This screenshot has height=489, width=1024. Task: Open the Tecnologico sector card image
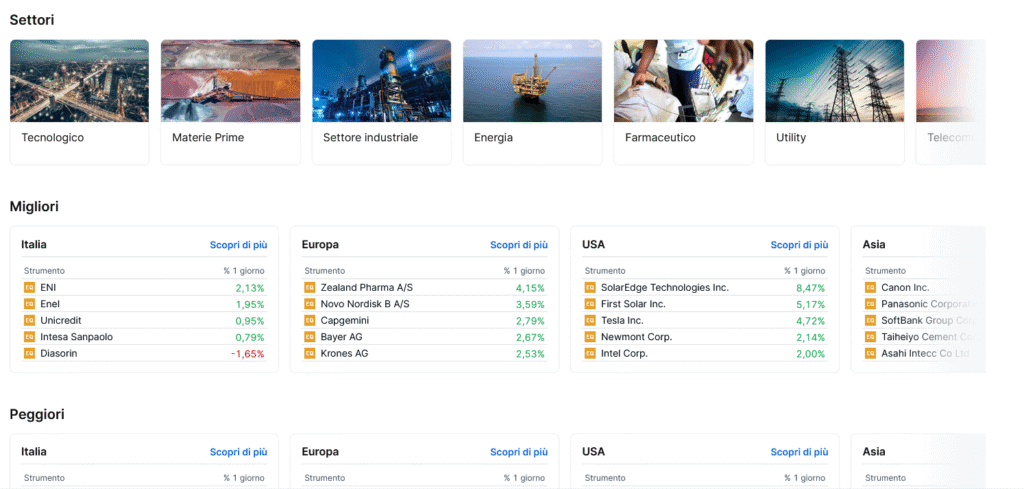point(80,81)
